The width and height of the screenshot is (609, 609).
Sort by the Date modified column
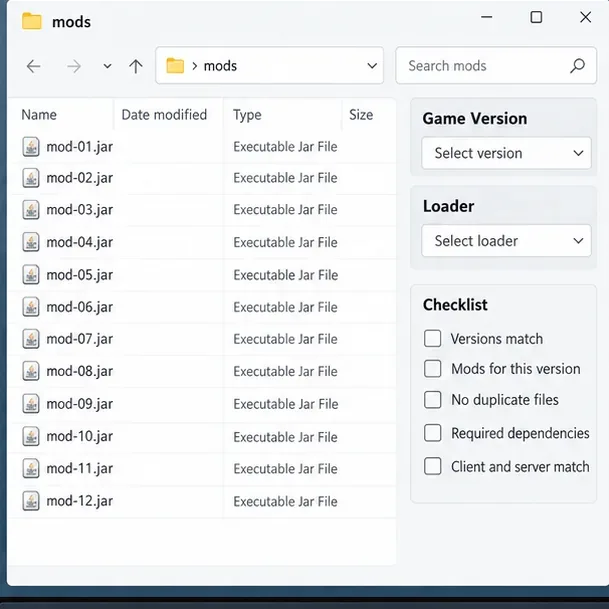pos(164,115)
